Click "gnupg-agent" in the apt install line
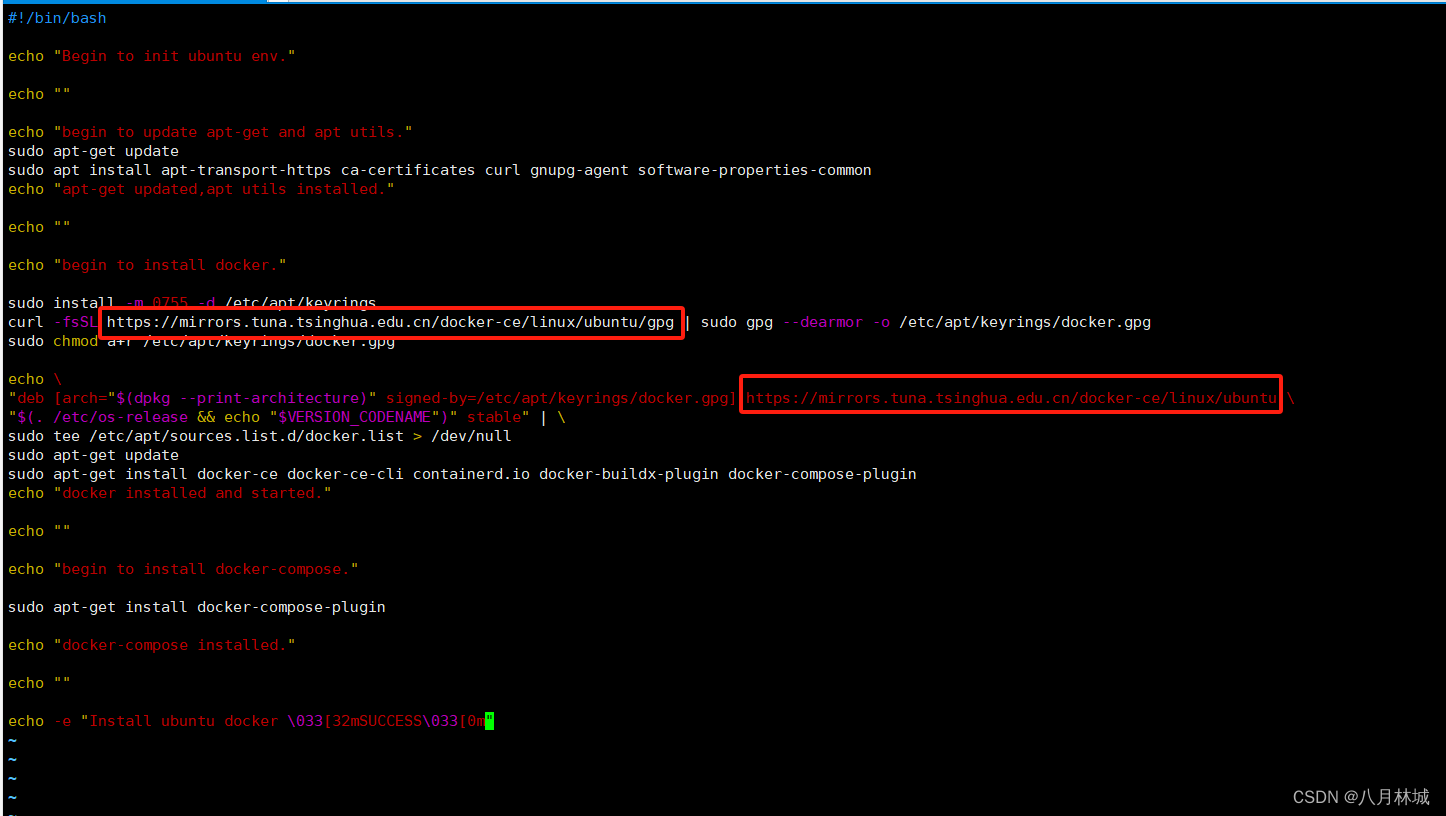The width and height of the screenshot is (1446, 816). [x=579, y=170]
